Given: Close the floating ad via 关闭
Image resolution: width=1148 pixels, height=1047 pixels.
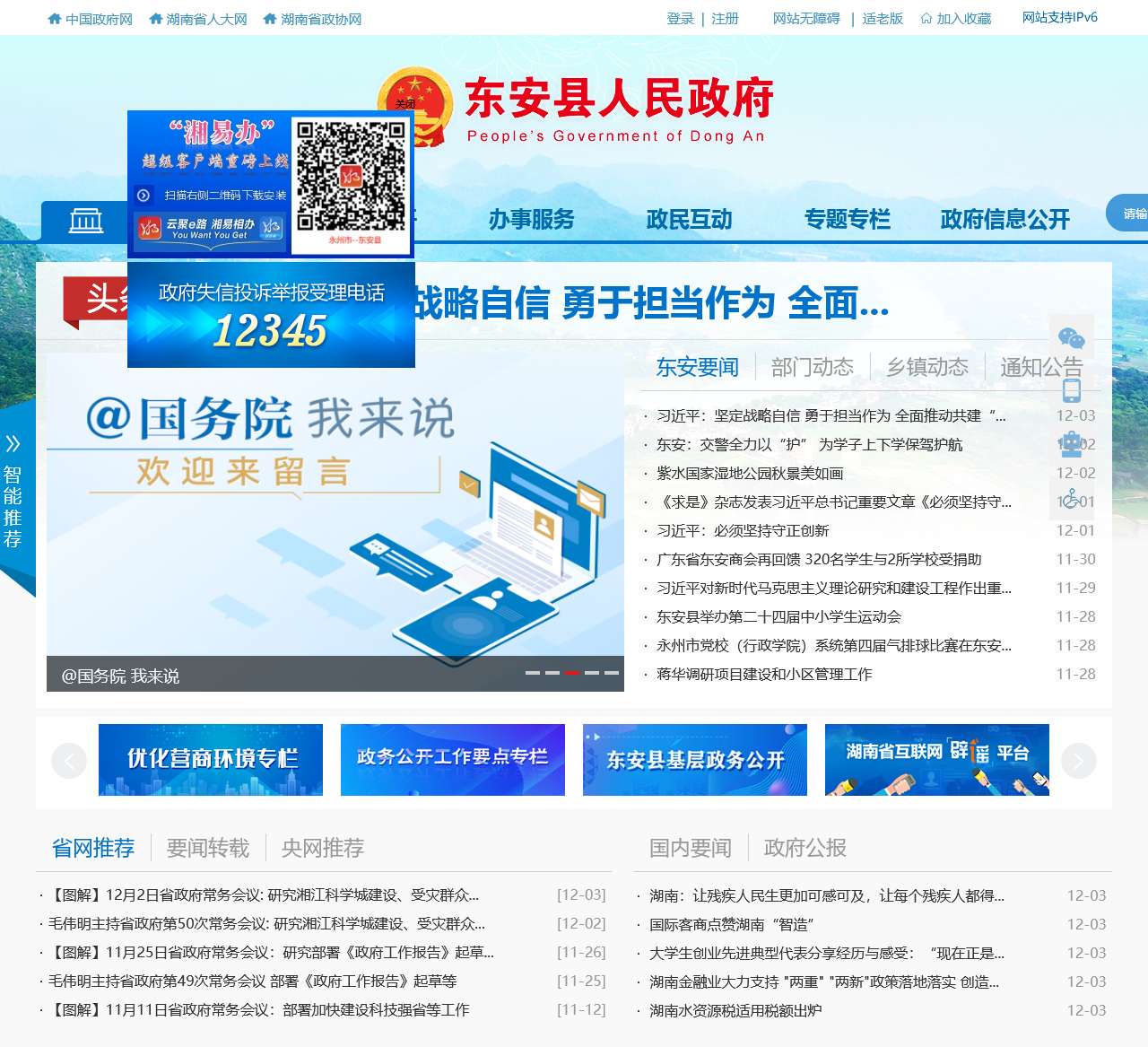Looking at the screenshot, I should tap(405, 104).
